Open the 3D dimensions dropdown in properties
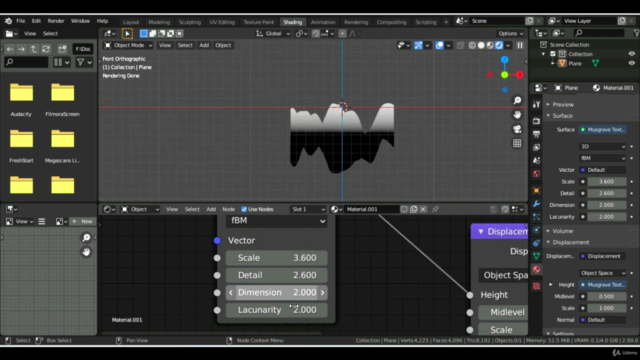Viewport: 640px width, 360px height. tap(602, 147)
